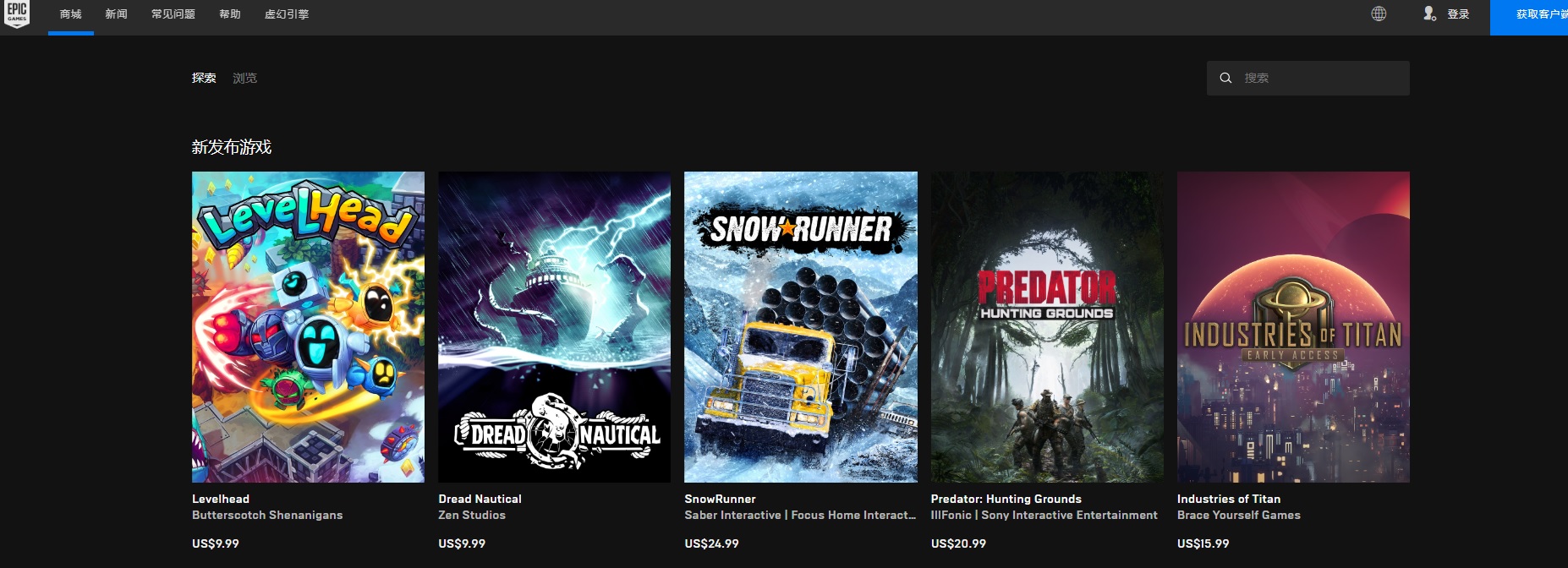The height and width of the screenshot is (568, 1568).
Task: Click the Zen Studios developer name
Action: 472,515
